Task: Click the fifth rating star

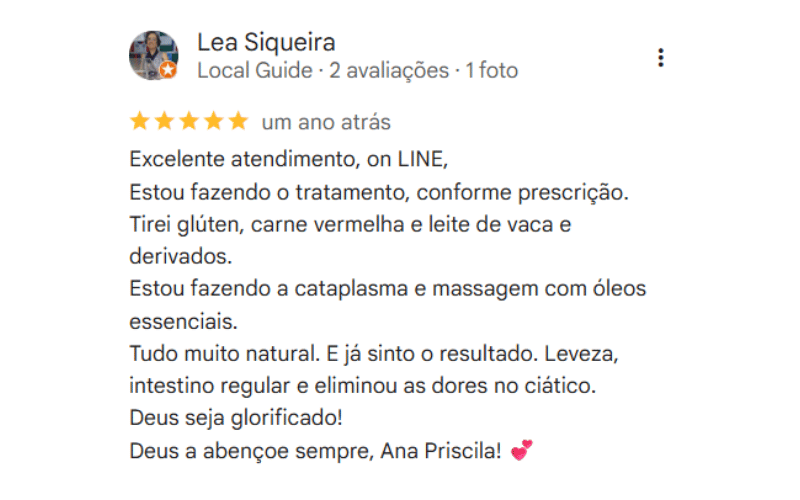Action: [237, 122]
